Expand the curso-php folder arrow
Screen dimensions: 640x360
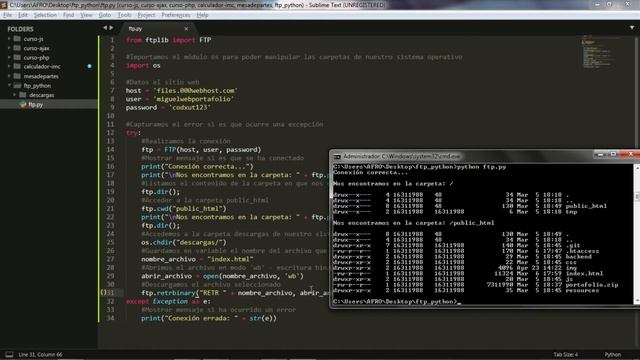pos(9,58)
